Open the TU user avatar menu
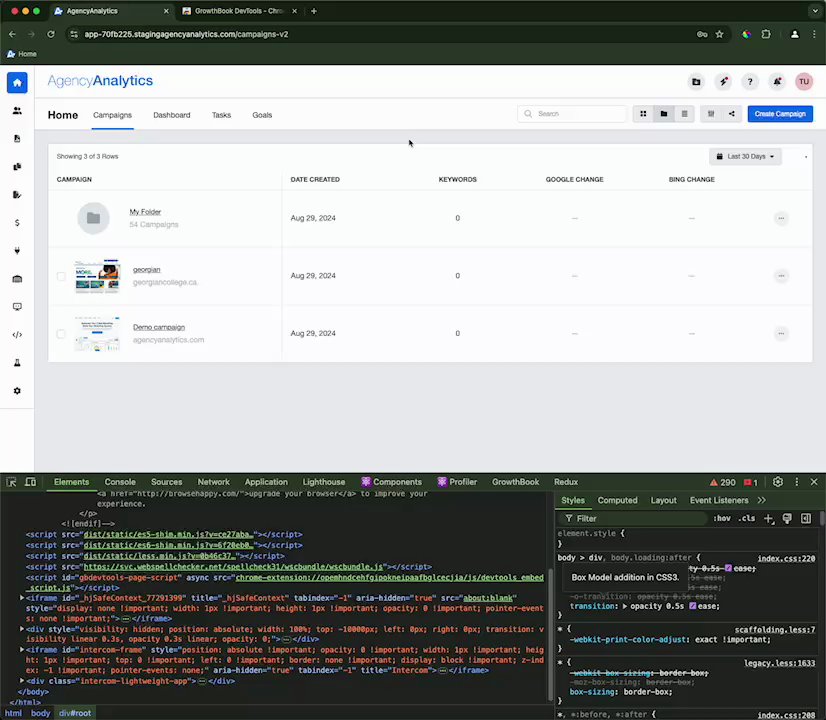The width and height of the screenshot is (826, 720). (804, 82)
